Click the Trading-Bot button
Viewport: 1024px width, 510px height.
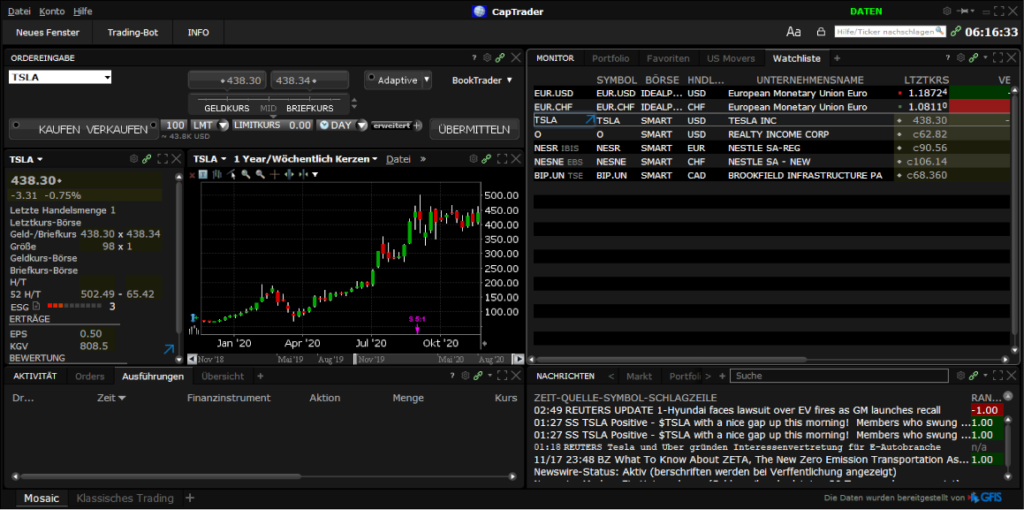(x=133, y=32)
